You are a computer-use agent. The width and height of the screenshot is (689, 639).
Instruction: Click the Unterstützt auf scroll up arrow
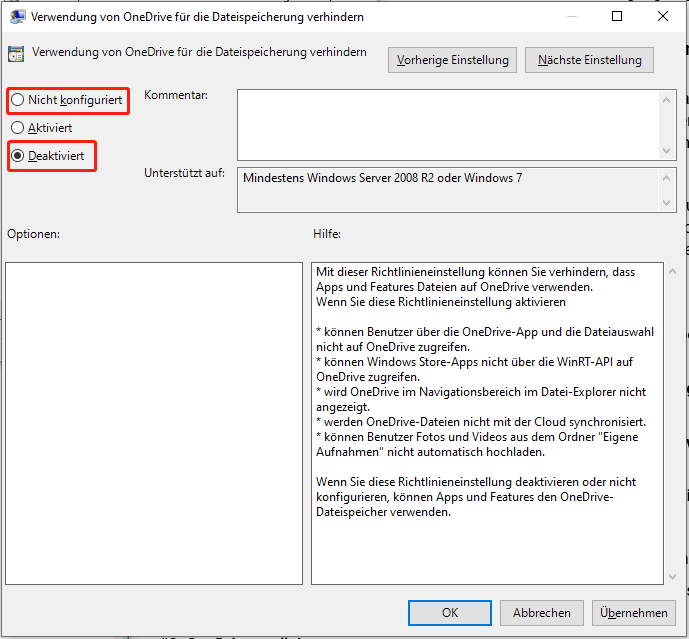click(x=666, y=178)
